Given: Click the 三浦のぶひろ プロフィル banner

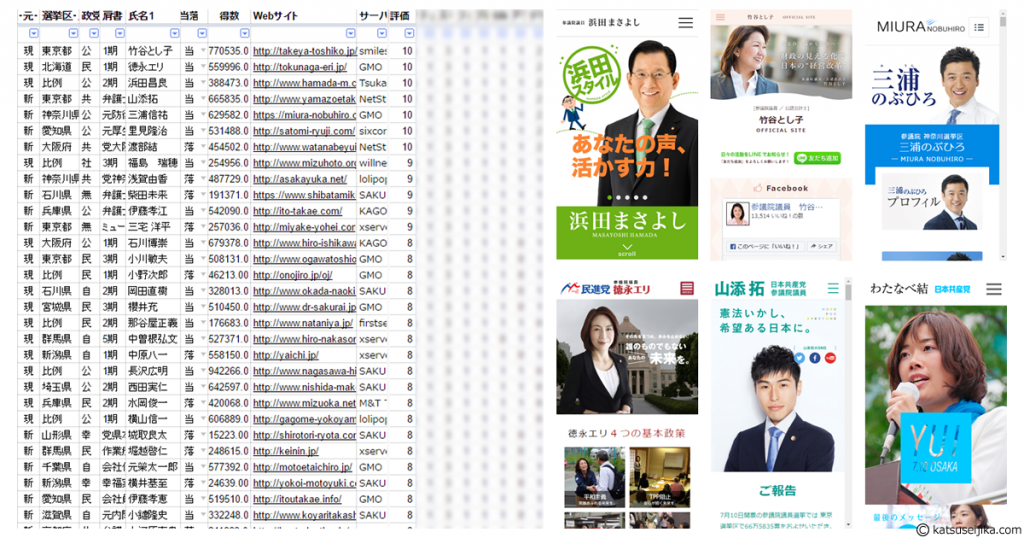Looking at the screenshot, I should click(932, 202).
